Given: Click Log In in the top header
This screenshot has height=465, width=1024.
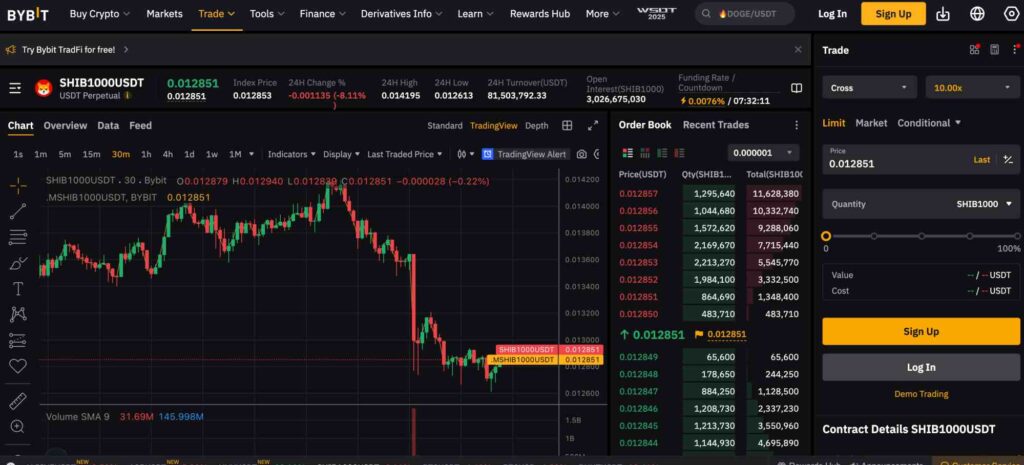Looking at the screenshot, I should tap(832, 14).
